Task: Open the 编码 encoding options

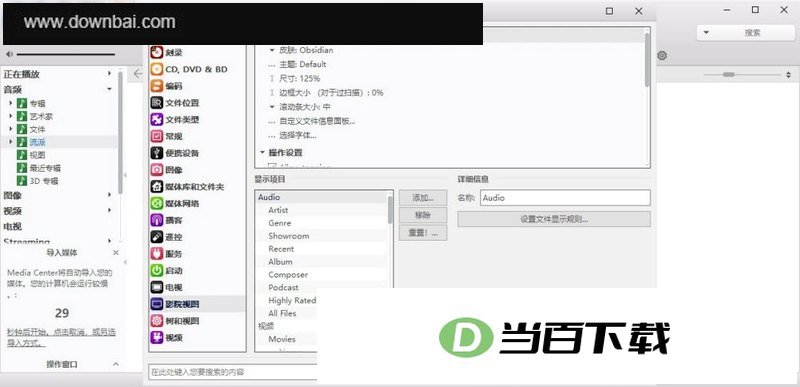Action: [166, 86]
